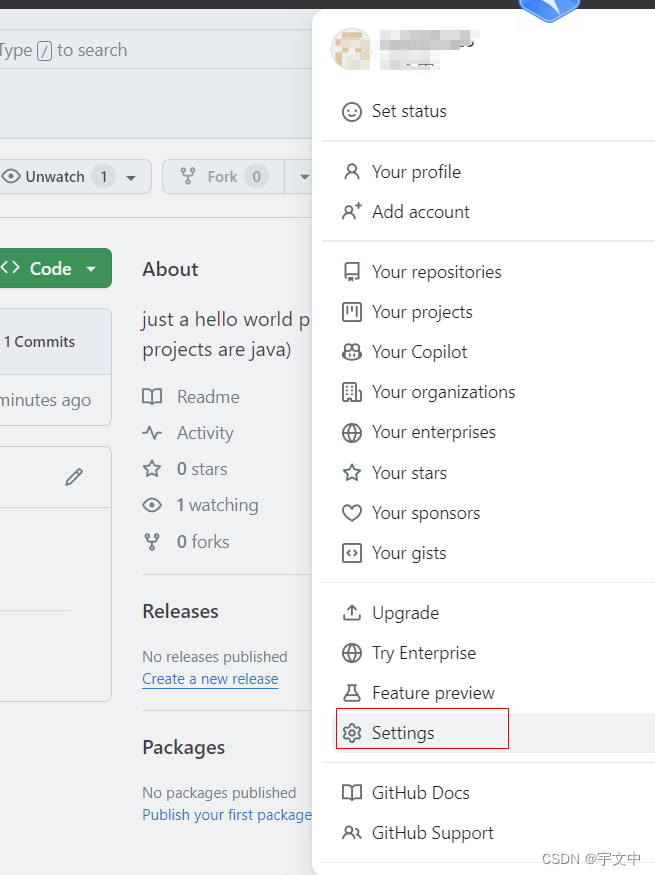655x875 pixels.
Task: Click the 1 watching link
Action: [218, 505]
